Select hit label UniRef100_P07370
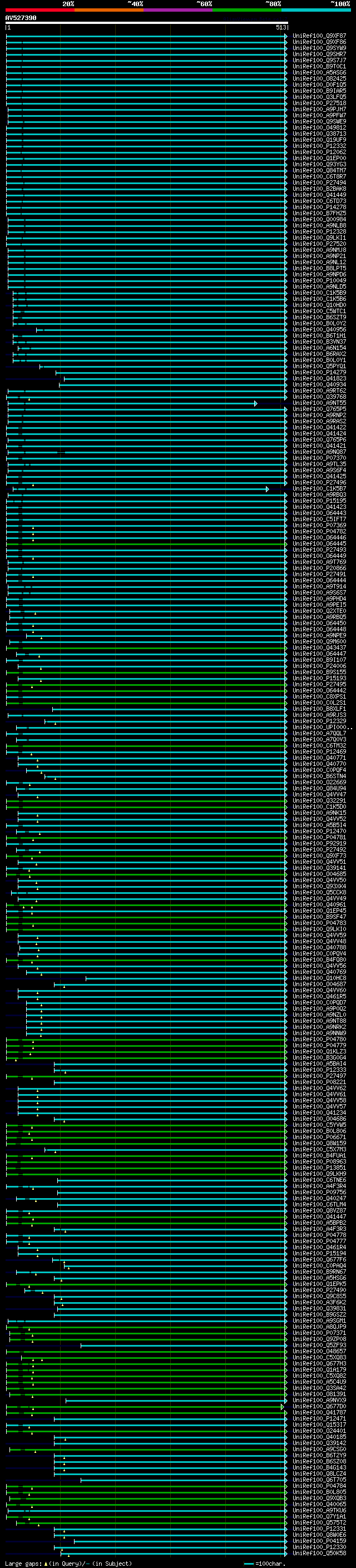 coord(319,458)
